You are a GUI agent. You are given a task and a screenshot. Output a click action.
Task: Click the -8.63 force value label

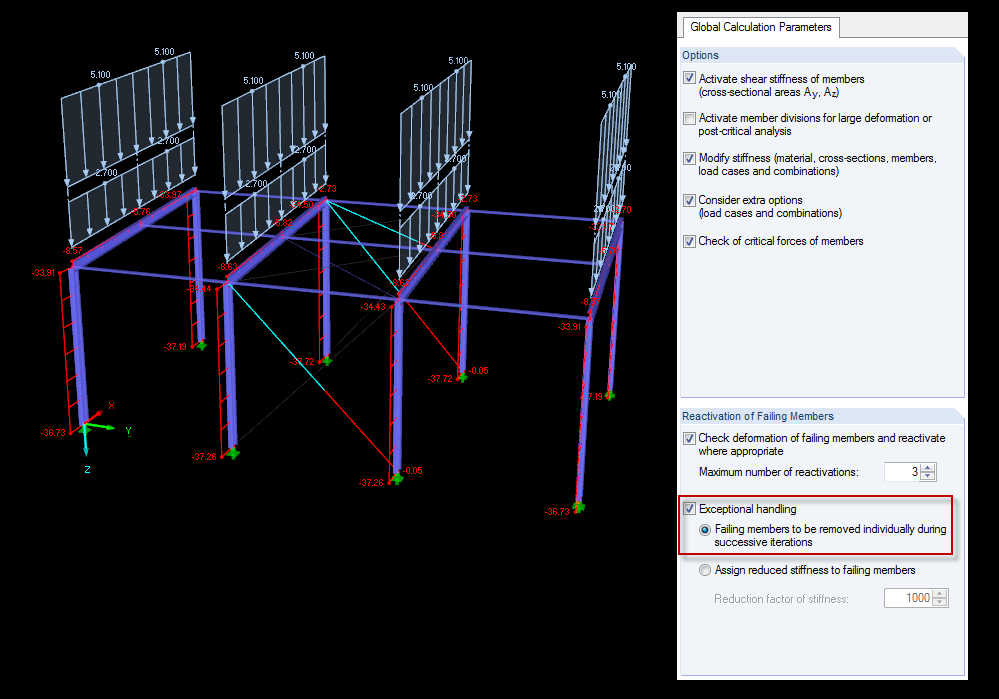click(227, 266)
